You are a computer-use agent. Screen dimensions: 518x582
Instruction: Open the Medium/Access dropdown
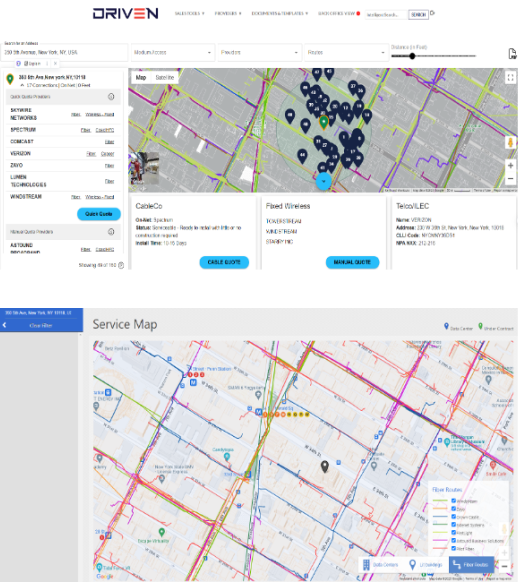(173, 52)
